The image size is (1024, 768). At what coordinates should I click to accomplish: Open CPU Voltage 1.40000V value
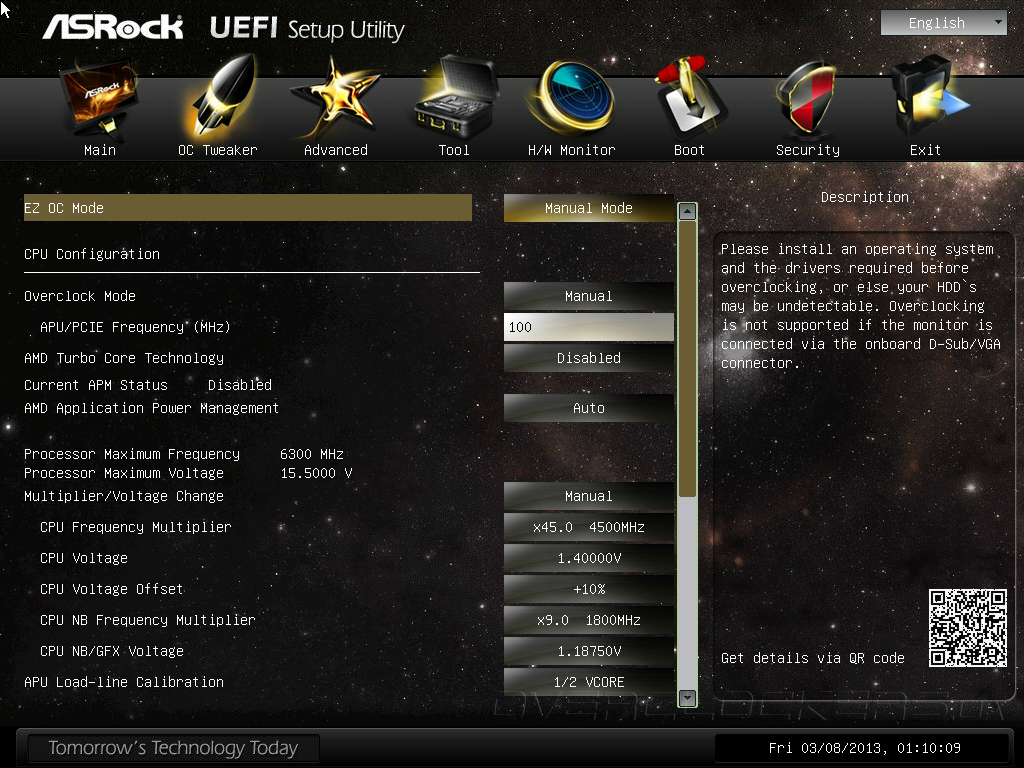click(x=588, y=558)
